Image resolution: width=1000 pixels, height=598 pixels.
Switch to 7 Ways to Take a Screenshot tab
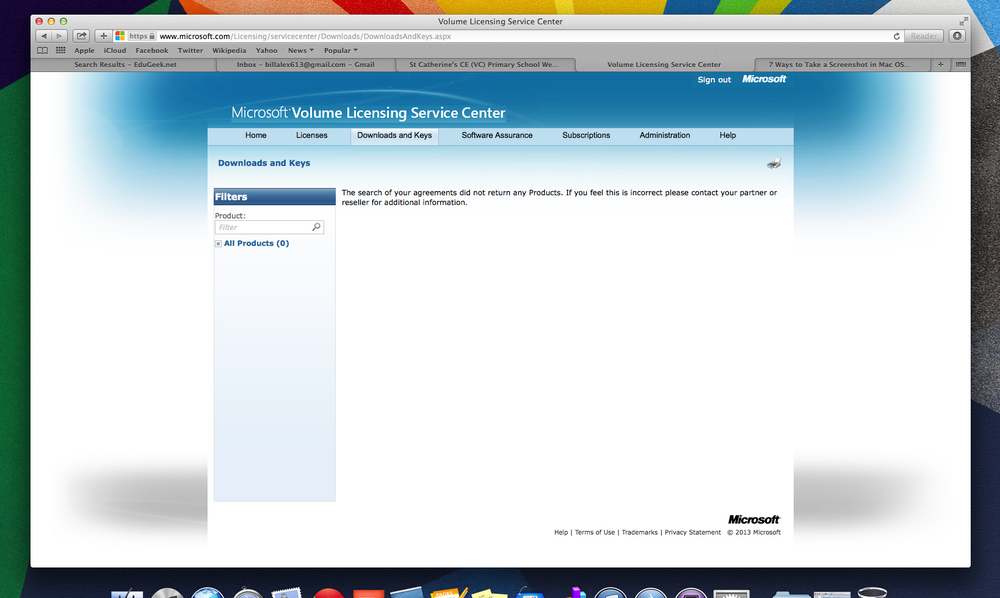coord(839,64)
